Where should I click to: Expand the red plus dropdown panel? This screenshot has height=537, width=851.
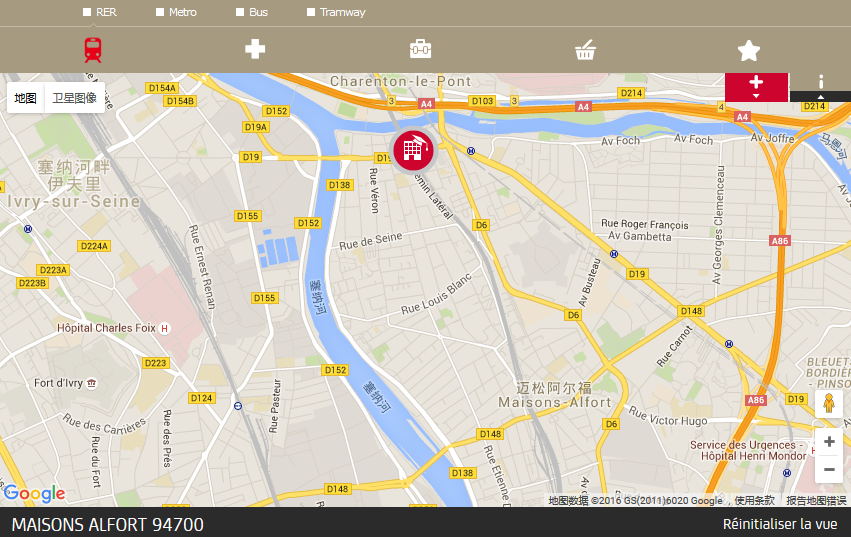[x=756, y=87]
